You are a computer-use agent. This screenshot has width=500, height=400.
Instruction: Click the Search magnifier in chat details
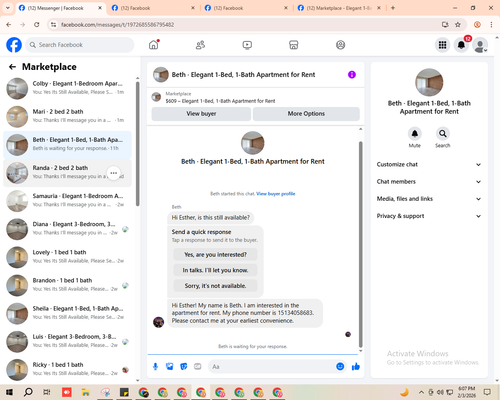(x=443, y=134)
